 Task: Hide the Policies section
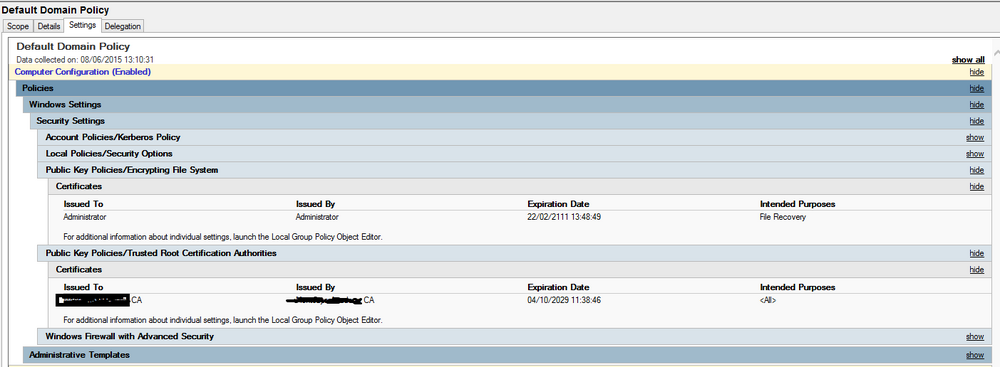click(x=976, y=88)
